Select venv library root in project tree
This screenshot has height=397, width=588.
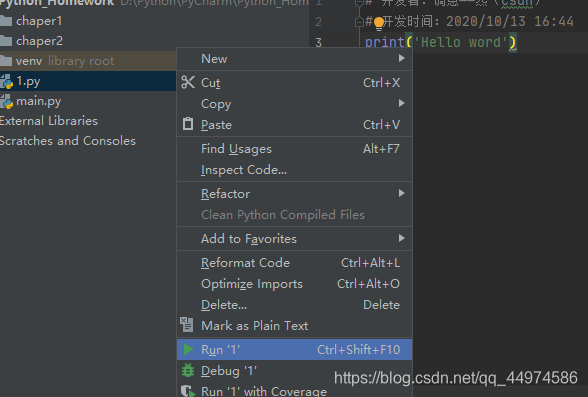pyautogui.click(x=88, y=61)
